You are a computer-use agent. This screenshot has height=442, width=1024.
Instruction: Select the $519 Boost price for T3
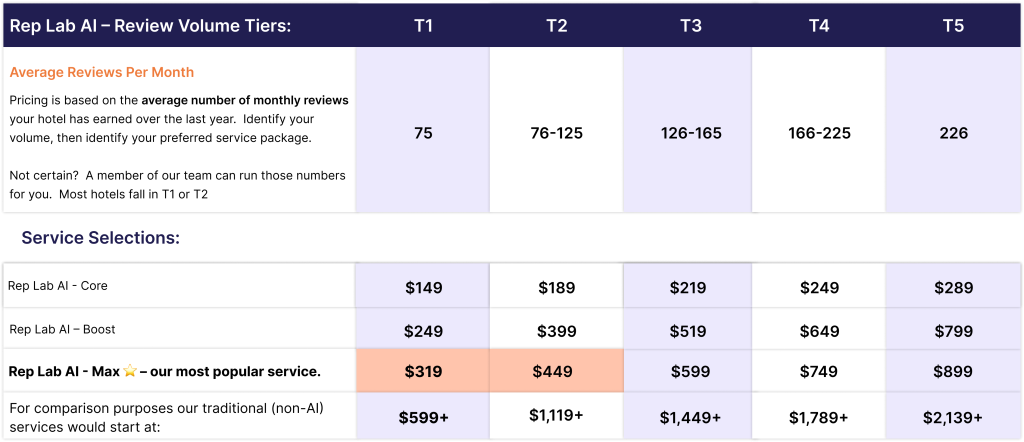[x=691, y=330]
